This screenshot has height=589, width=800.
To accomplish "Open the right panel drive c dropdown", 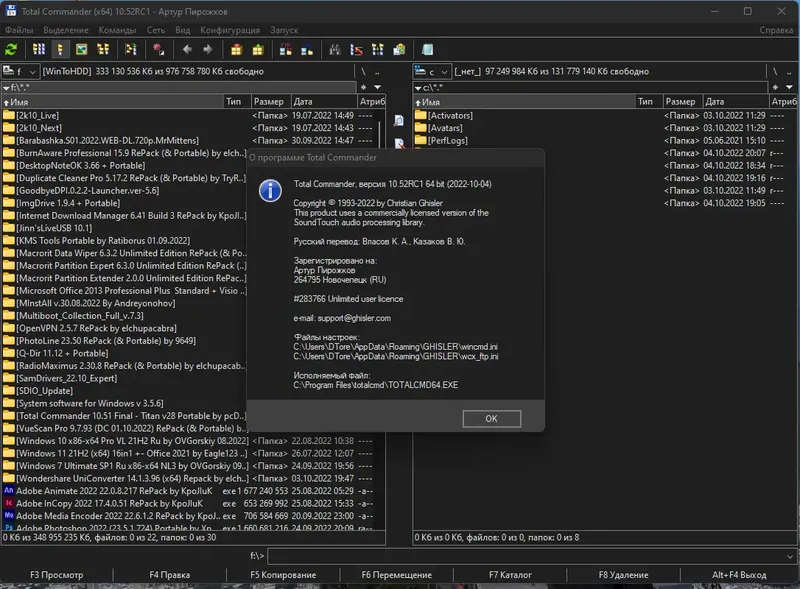I will [x=433, y=72].
